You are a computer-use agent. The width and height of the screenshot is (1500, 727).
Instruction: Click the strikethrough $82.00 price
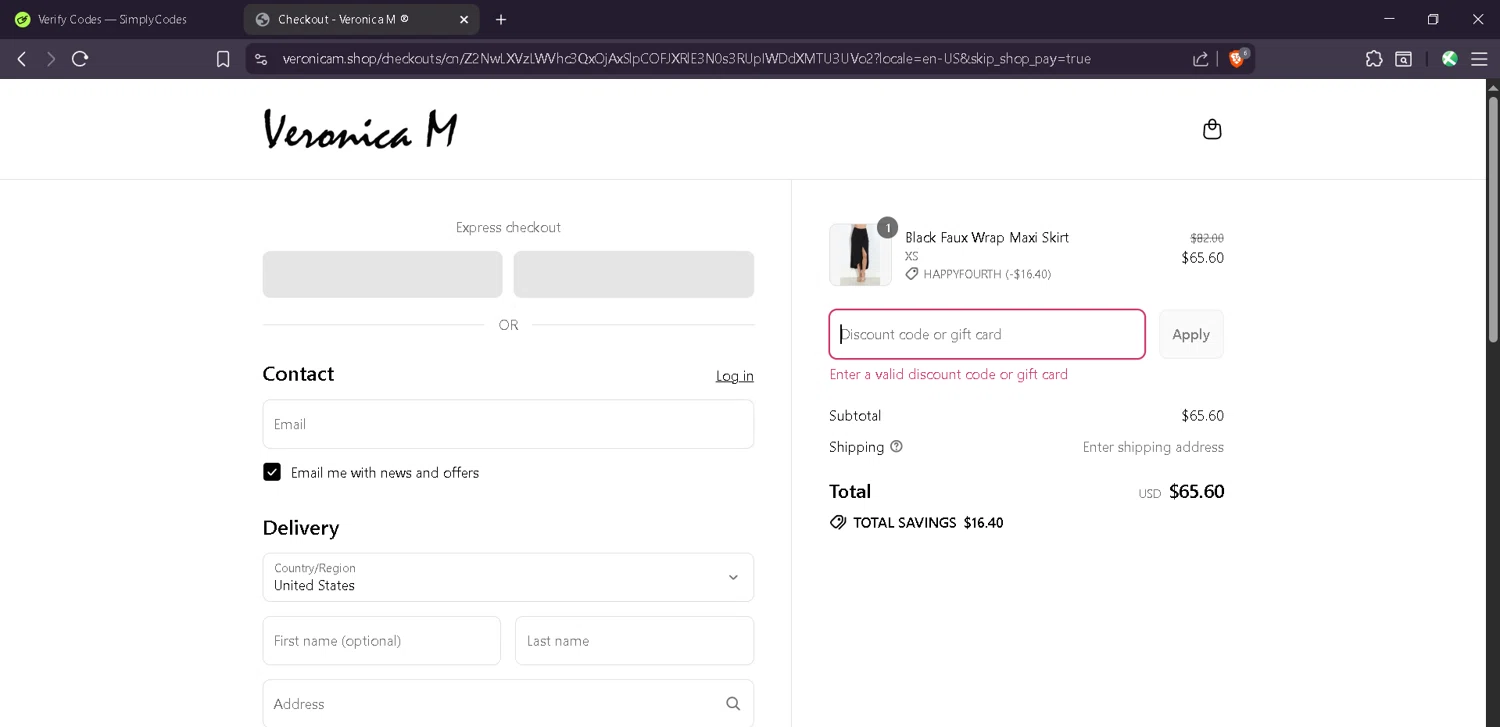pos(1207,238)
